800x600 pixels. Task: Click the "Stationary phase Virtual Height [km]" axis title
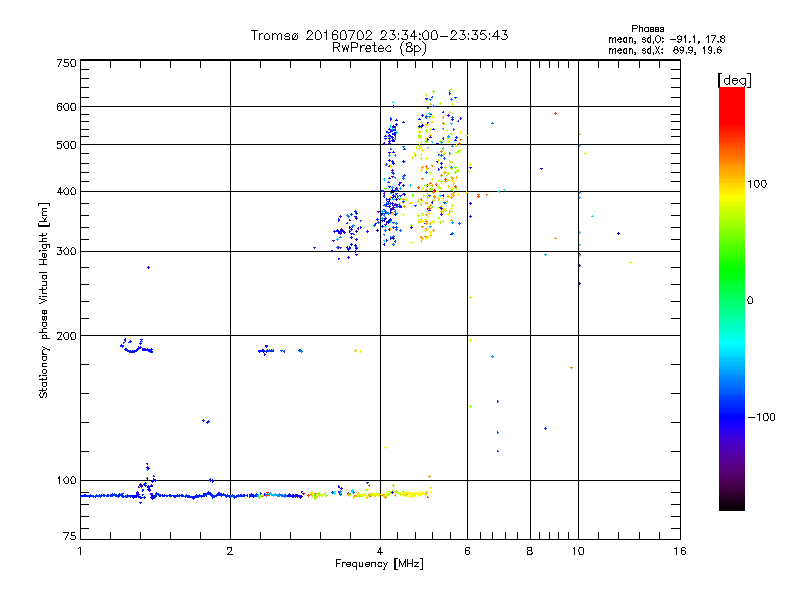pyautogui.click(x=44, y=300)
